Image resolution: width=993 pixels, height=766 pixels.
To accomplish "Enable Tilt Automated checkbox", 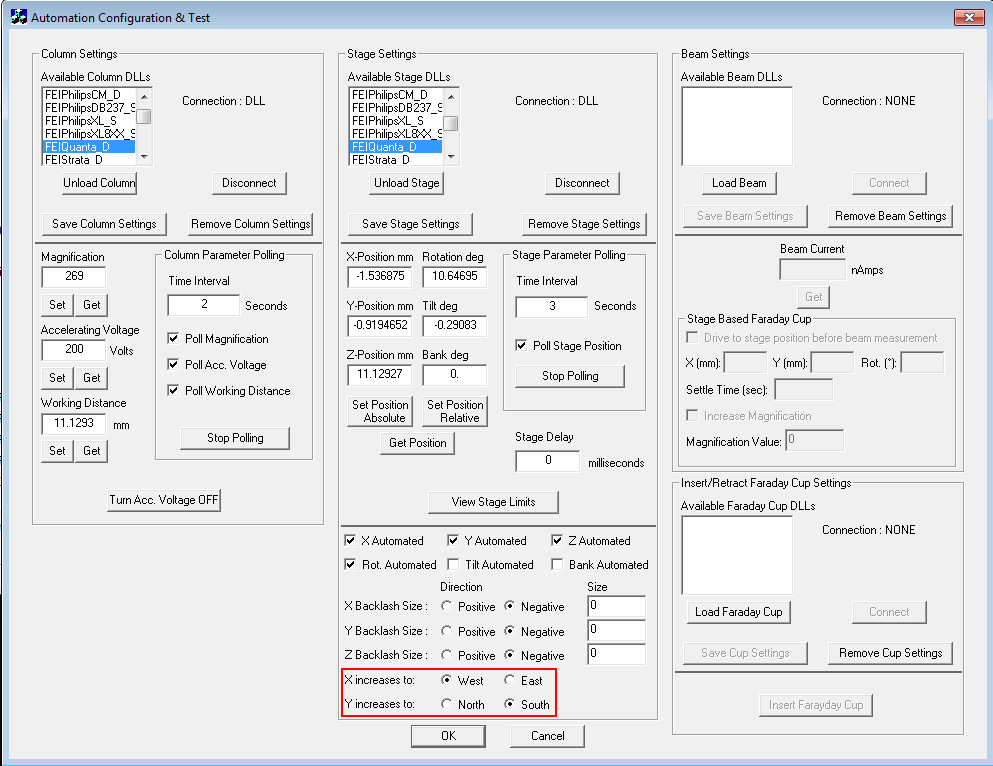I will (454, 565).
